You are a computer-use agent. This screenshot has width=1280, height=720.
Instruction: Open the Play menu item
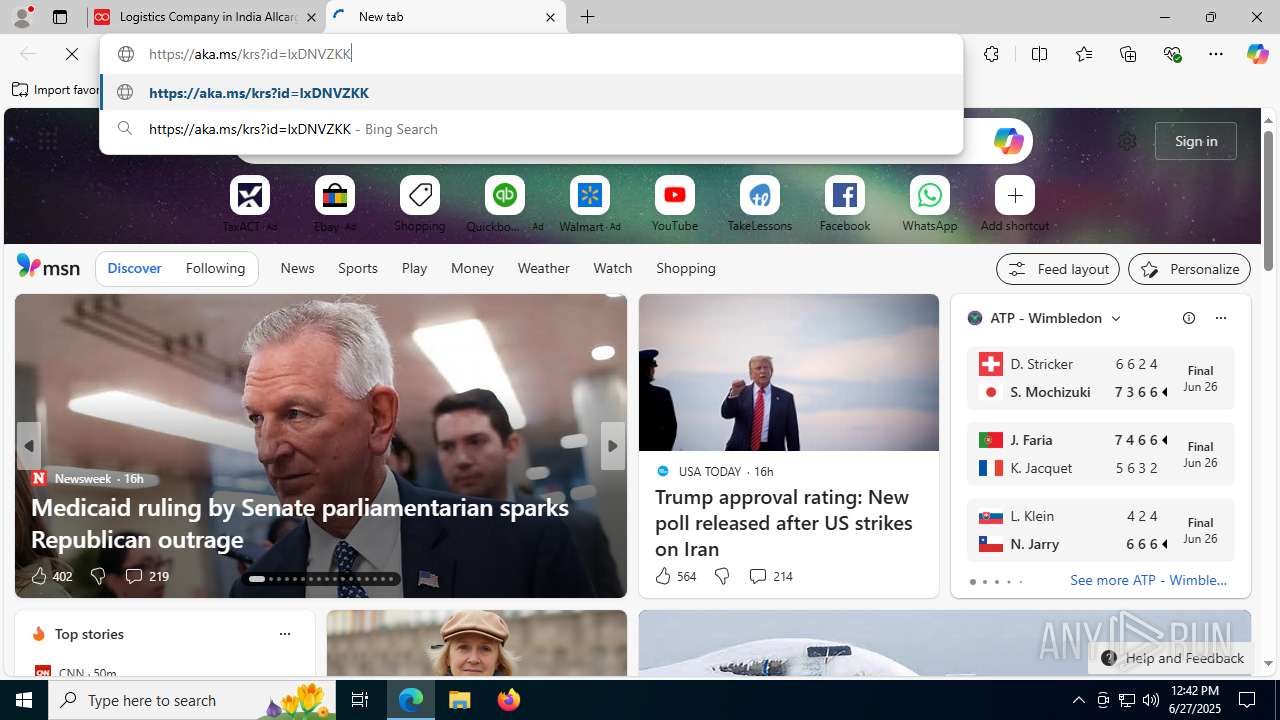[x=414, y=268]
